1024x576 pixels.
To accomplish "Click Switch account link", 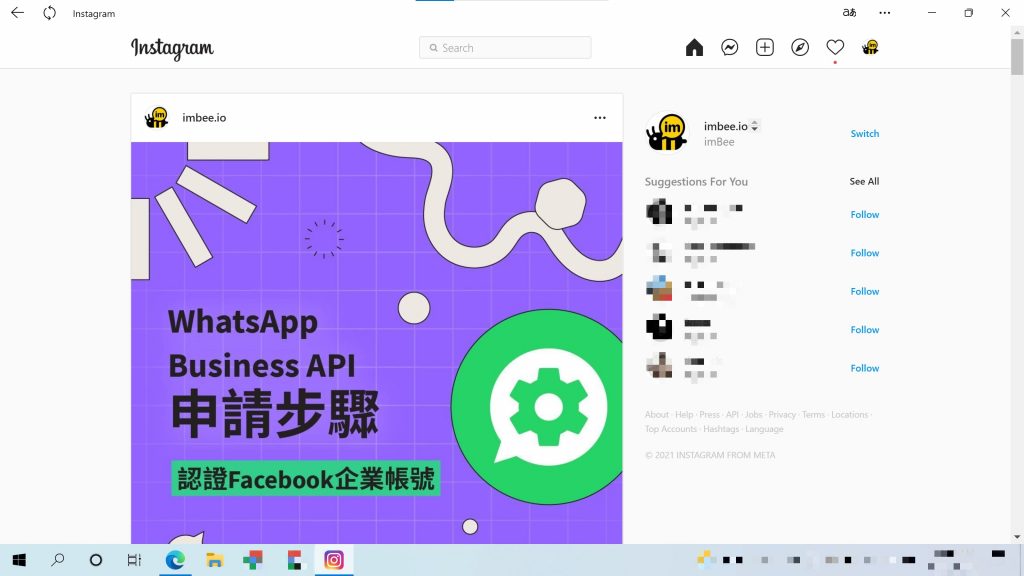I will [x=865, y=133].
